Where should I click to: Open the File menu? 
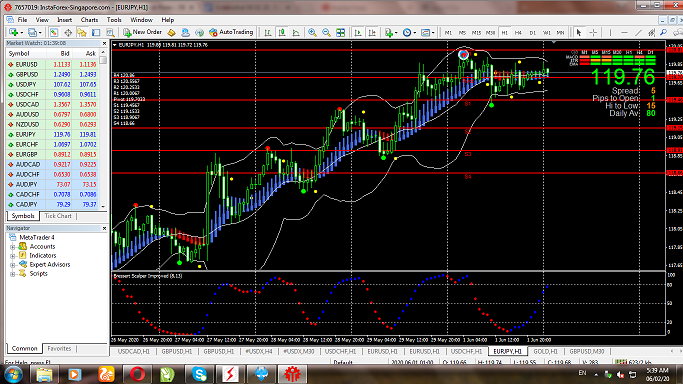point(22,20)
